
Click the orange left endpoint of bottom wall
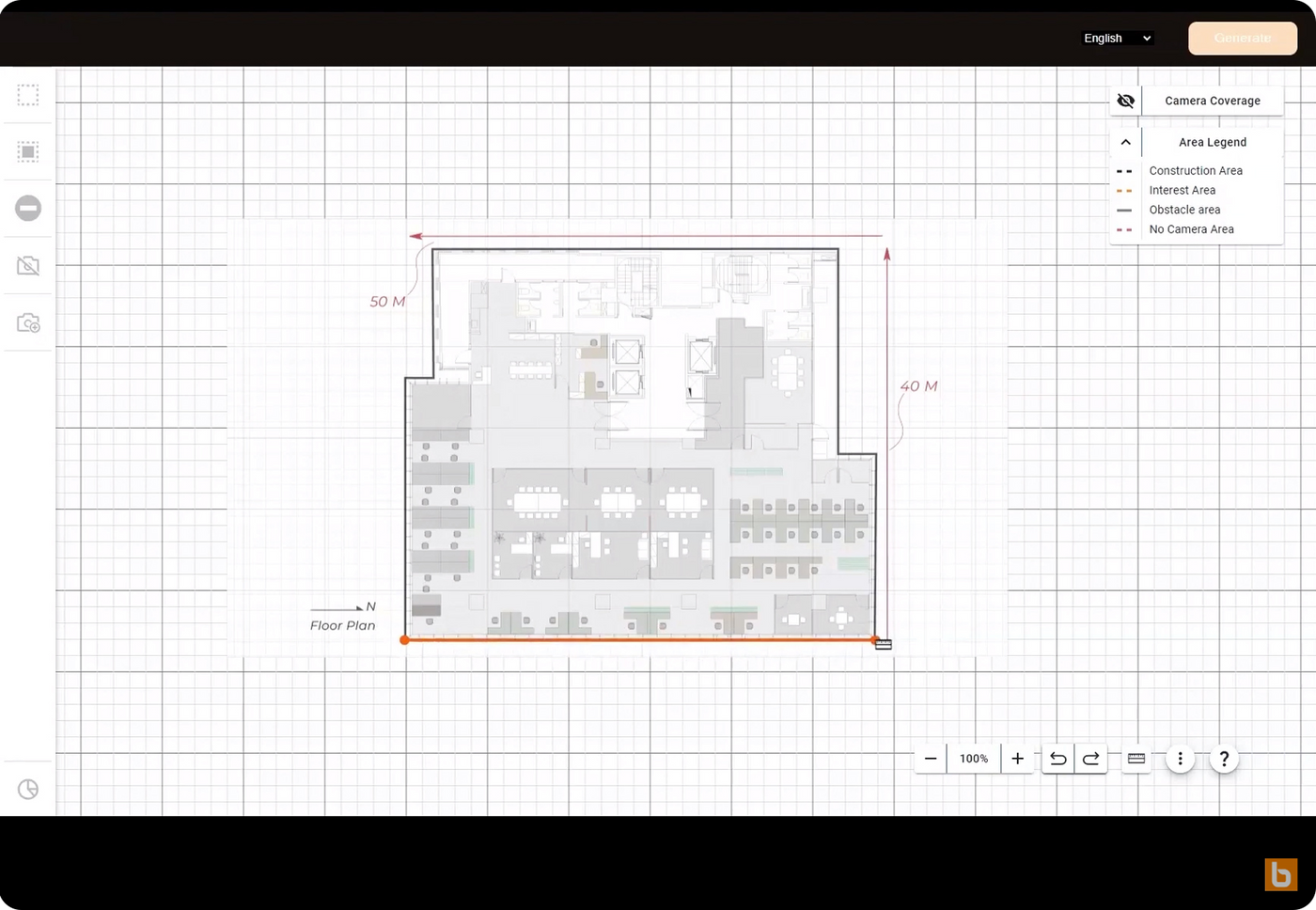pyautogui.click(x=404, y=640)
